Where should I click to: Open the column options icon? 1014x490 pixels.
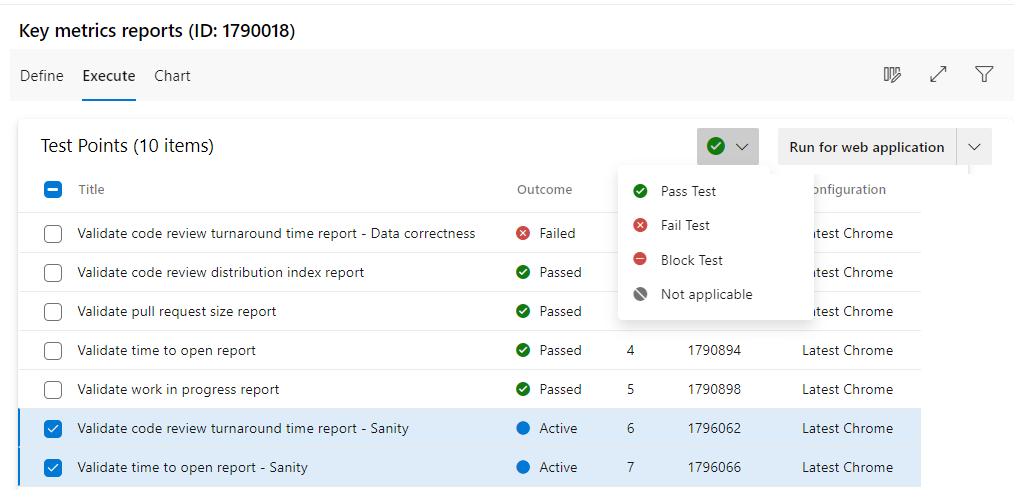click(x=892, y=75)
